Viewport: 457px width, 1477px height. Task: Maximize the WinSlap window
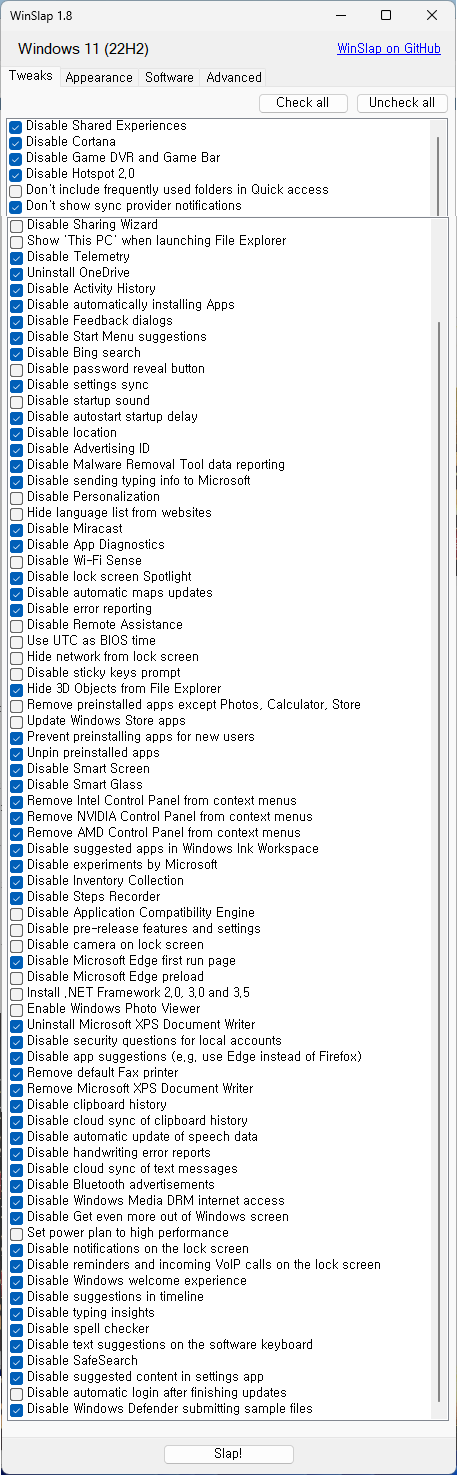(387, 16)
